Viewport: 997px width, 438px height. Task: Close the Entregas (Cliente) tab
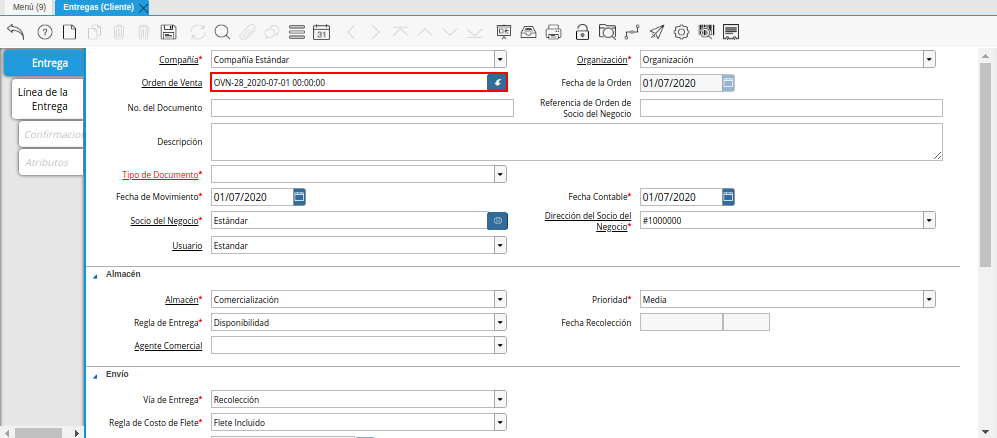coord(144,8)
